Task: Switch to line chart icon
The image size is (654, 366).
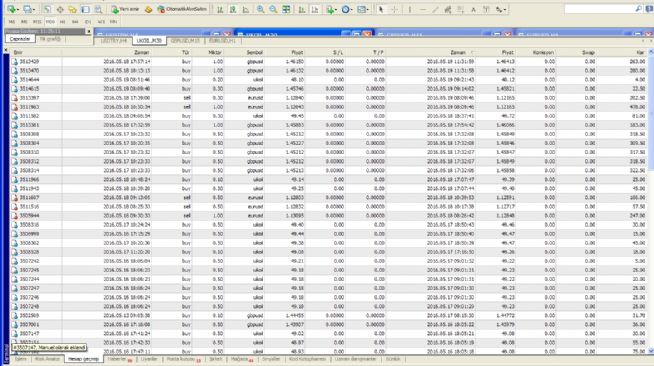Action: coord(246,9)
